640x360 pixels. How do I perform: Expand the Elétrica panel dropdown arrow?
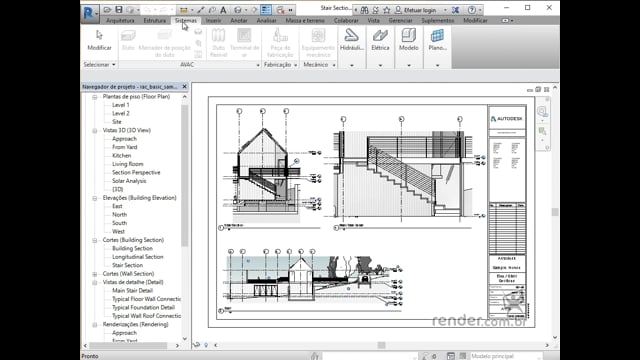tap(380, 65)
